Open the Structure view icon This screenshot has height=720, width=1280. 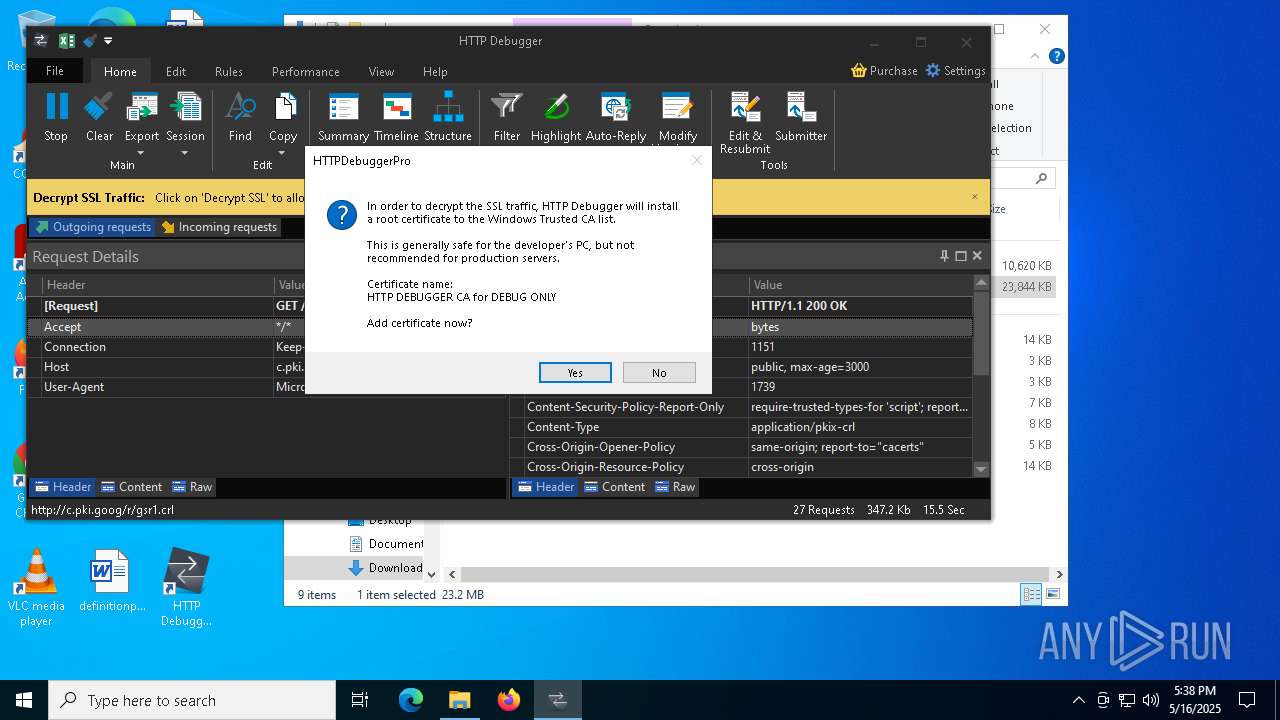[x=448, y=107]
